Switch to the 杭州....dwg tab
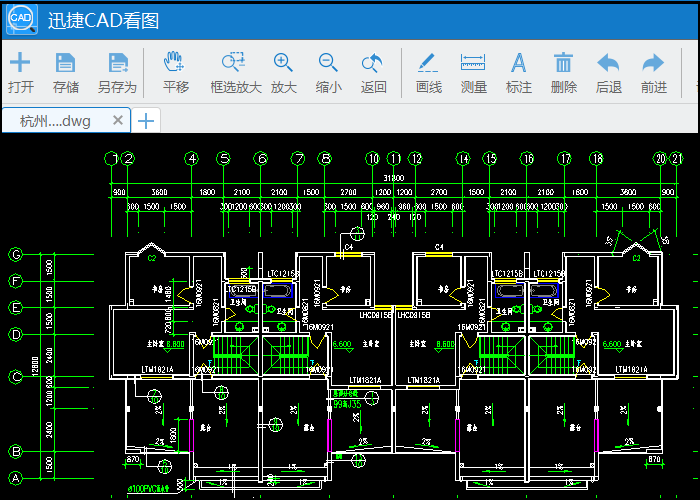This screenshot has width=700, height=500. (x=55, y=121)
